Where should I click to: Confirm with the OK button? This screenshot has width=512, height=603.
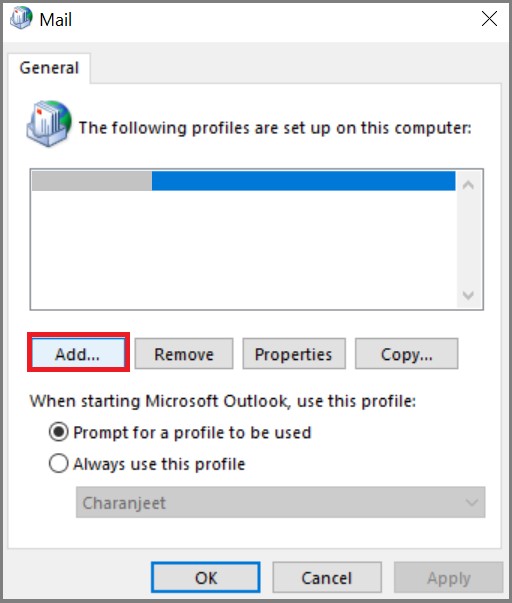click(206, 577)
